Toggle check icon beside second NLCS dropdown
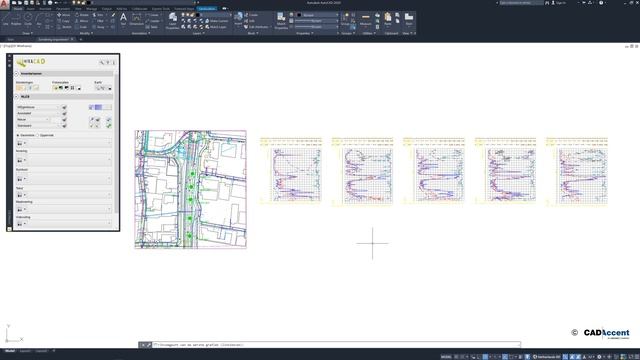The height and width of the screenshot is (360, 640). 64,113
